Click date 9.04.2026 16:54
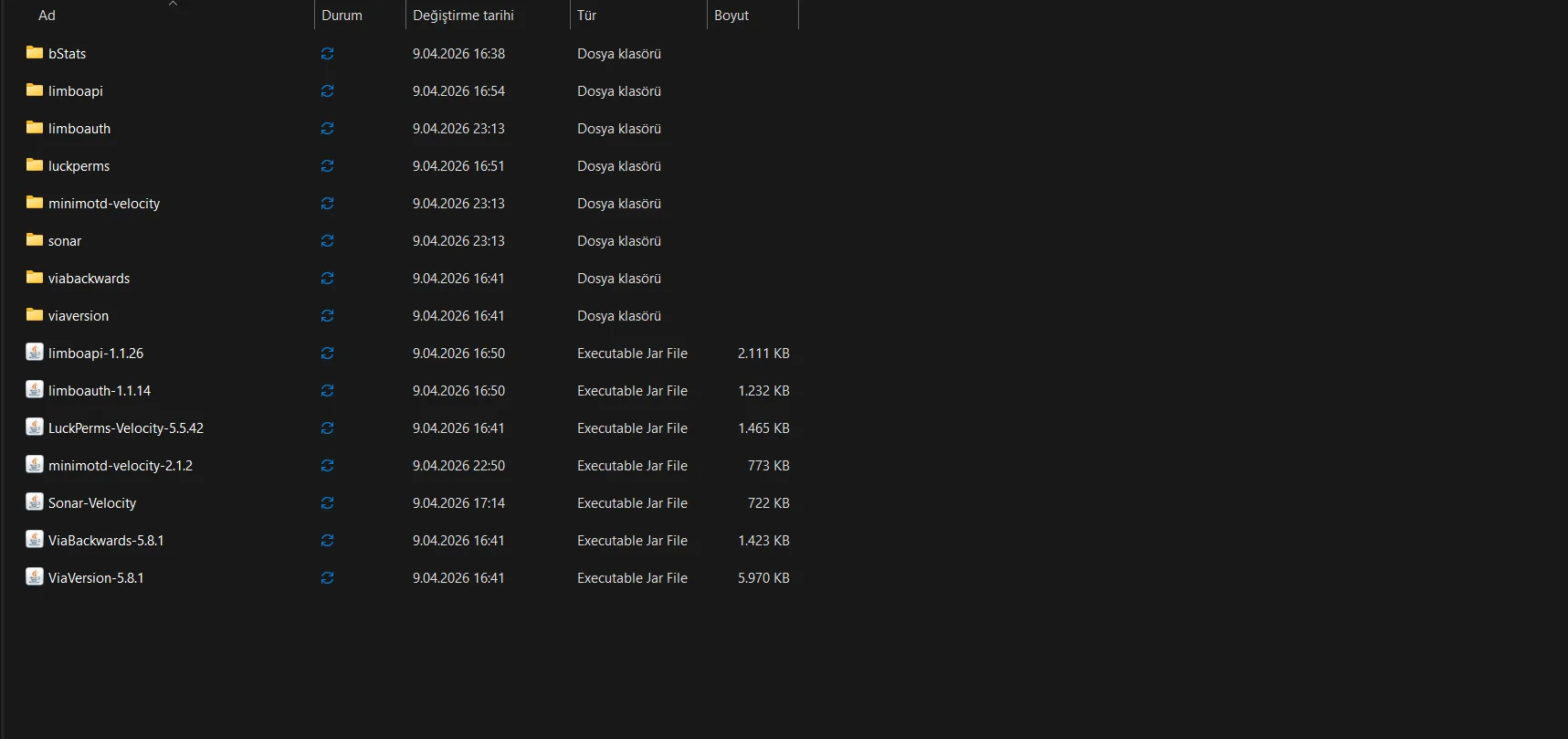The height and width of the screenshot is (739, 1568). tap(458, 91)
